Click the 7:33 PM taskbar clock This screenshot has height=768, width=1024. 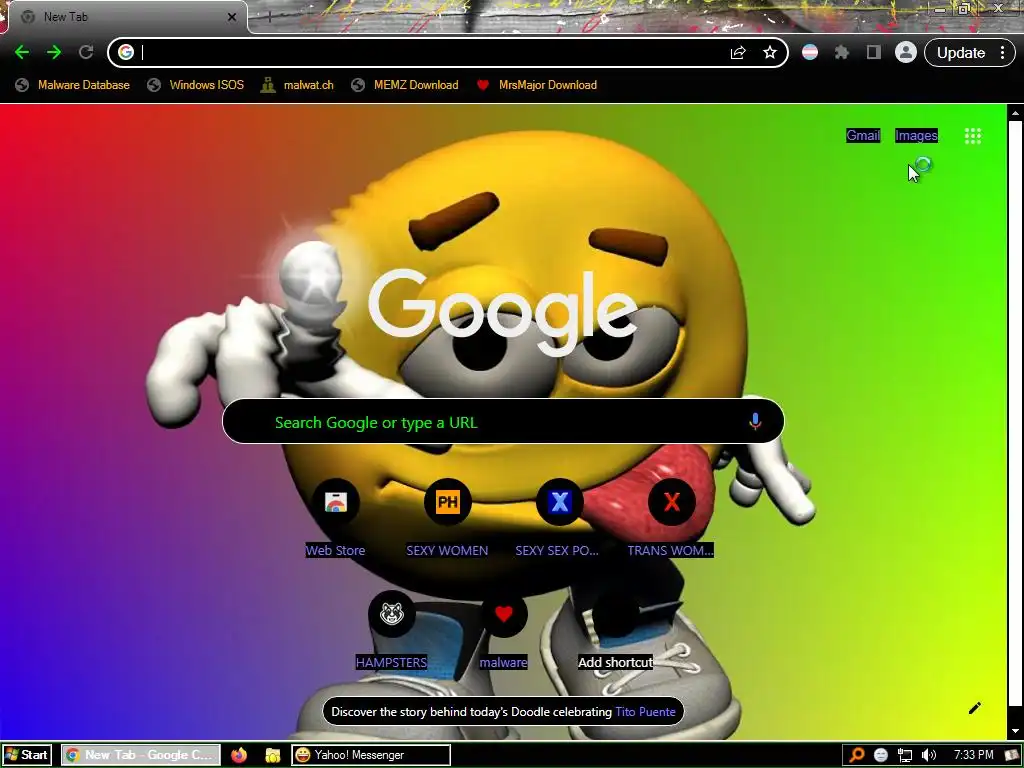click(973, 755)
